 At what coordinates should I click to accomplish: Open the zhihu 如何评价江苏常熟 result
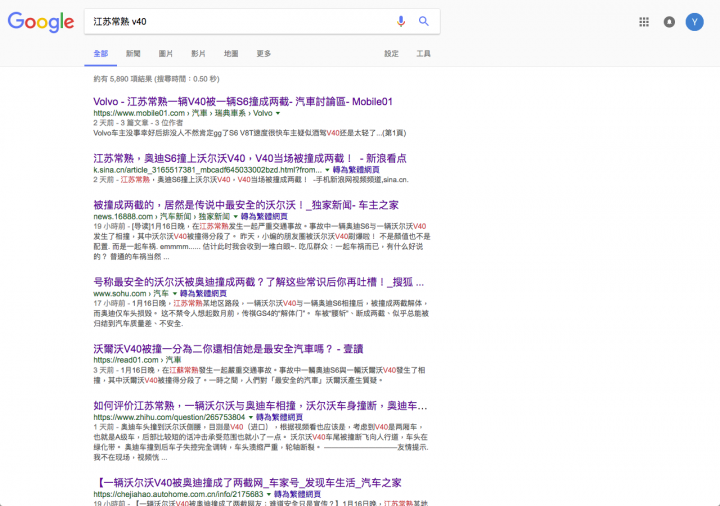click(260, 405)
